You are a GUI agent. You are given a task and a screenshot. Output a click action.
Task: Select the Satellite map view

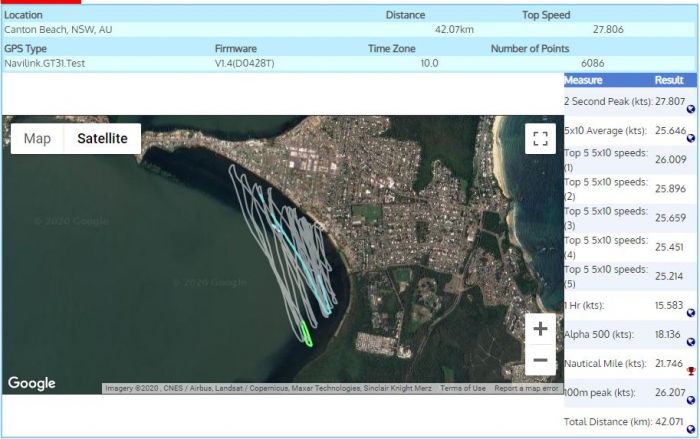coord(103,139)
